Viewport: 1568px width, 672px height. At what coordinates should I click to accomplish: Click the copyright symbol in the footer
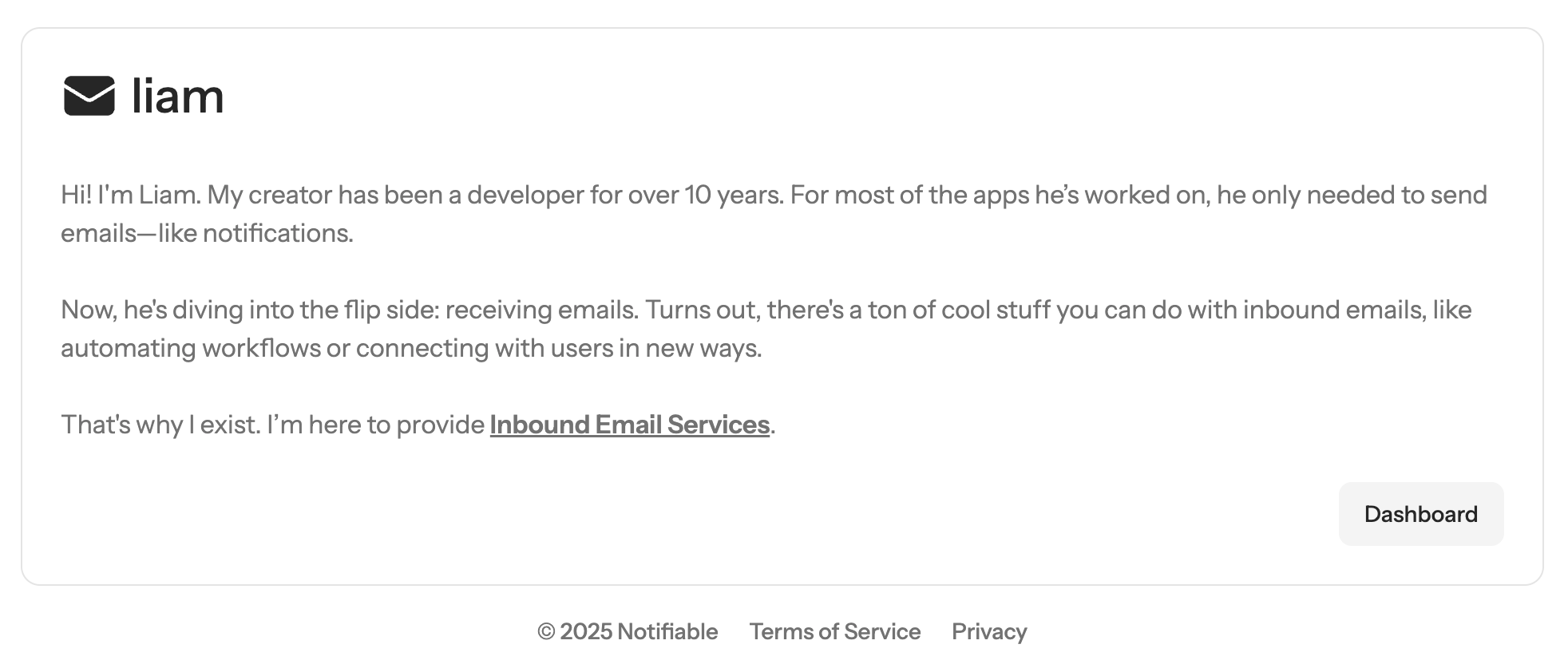[x=546, y=632]
